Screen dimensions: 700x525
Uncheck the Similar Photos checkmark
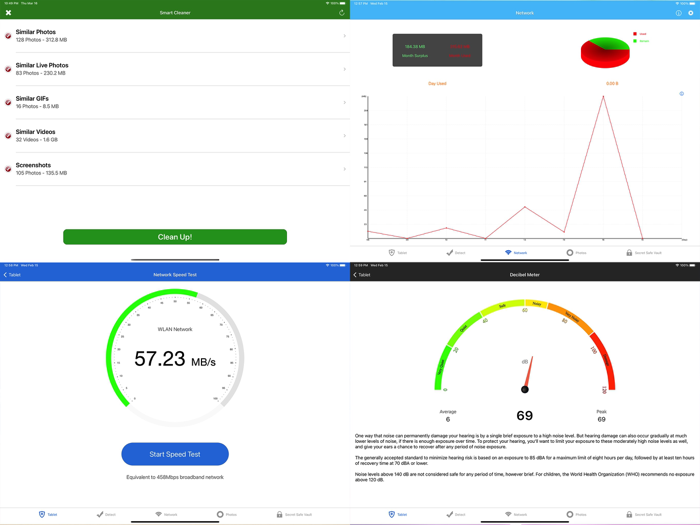[x=8, y=36]
